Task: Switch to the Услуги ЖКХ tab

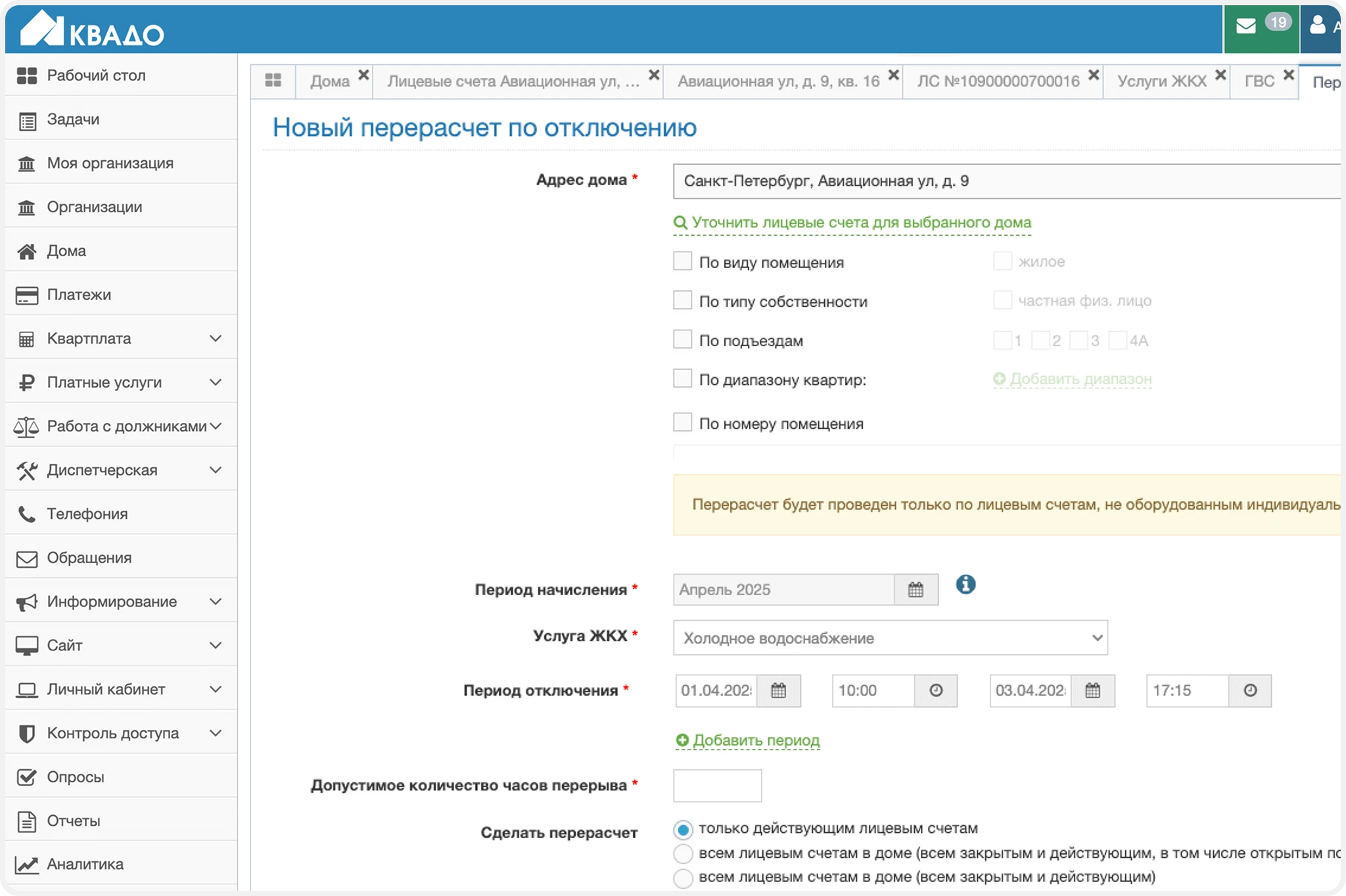Action: pyautogui.click(x=1161, y=81)
